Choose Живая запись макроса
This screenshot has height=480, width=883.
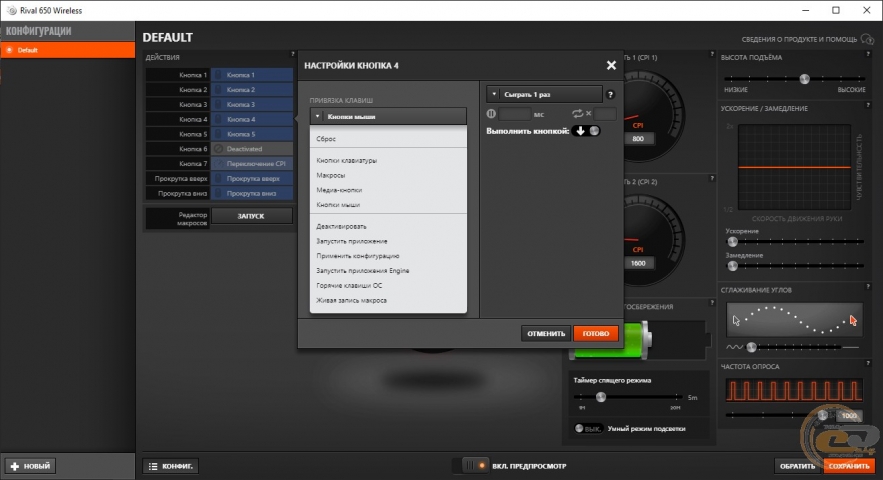351,300
